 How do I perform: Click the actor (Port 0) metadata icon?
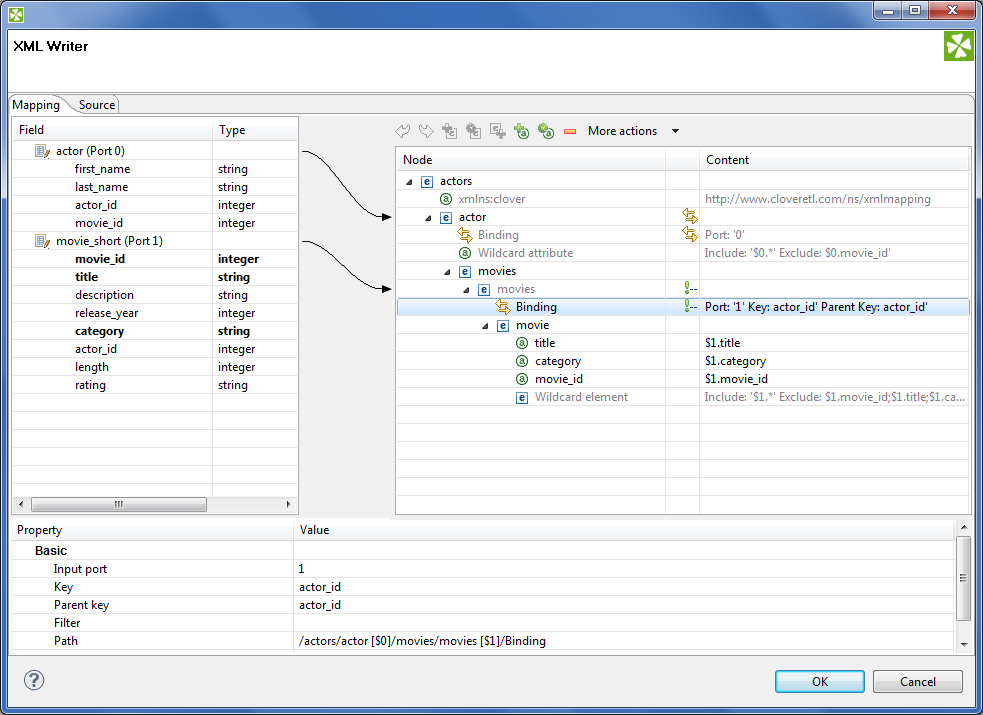point(42,151)
